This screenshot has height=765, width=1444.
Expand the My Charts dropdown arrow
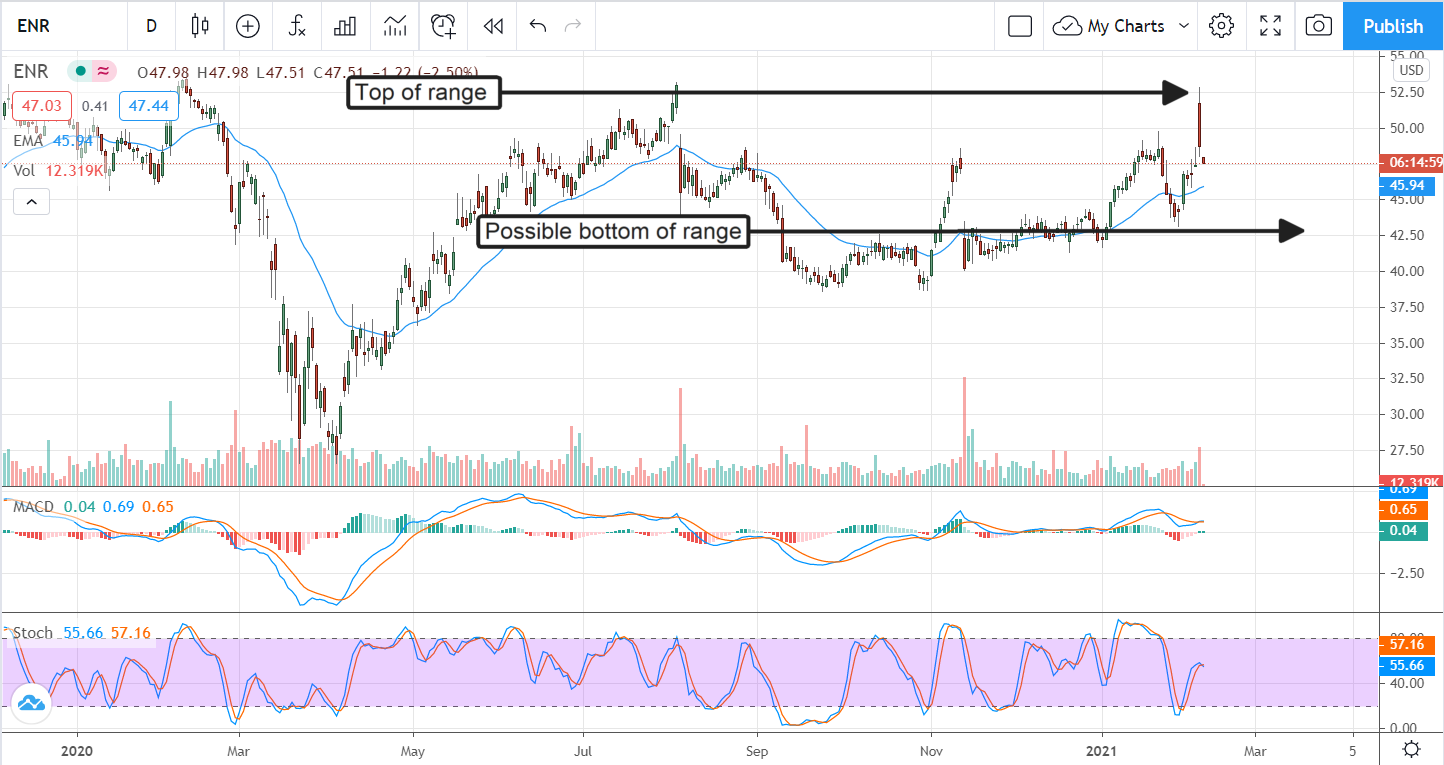pos(1184,26)
